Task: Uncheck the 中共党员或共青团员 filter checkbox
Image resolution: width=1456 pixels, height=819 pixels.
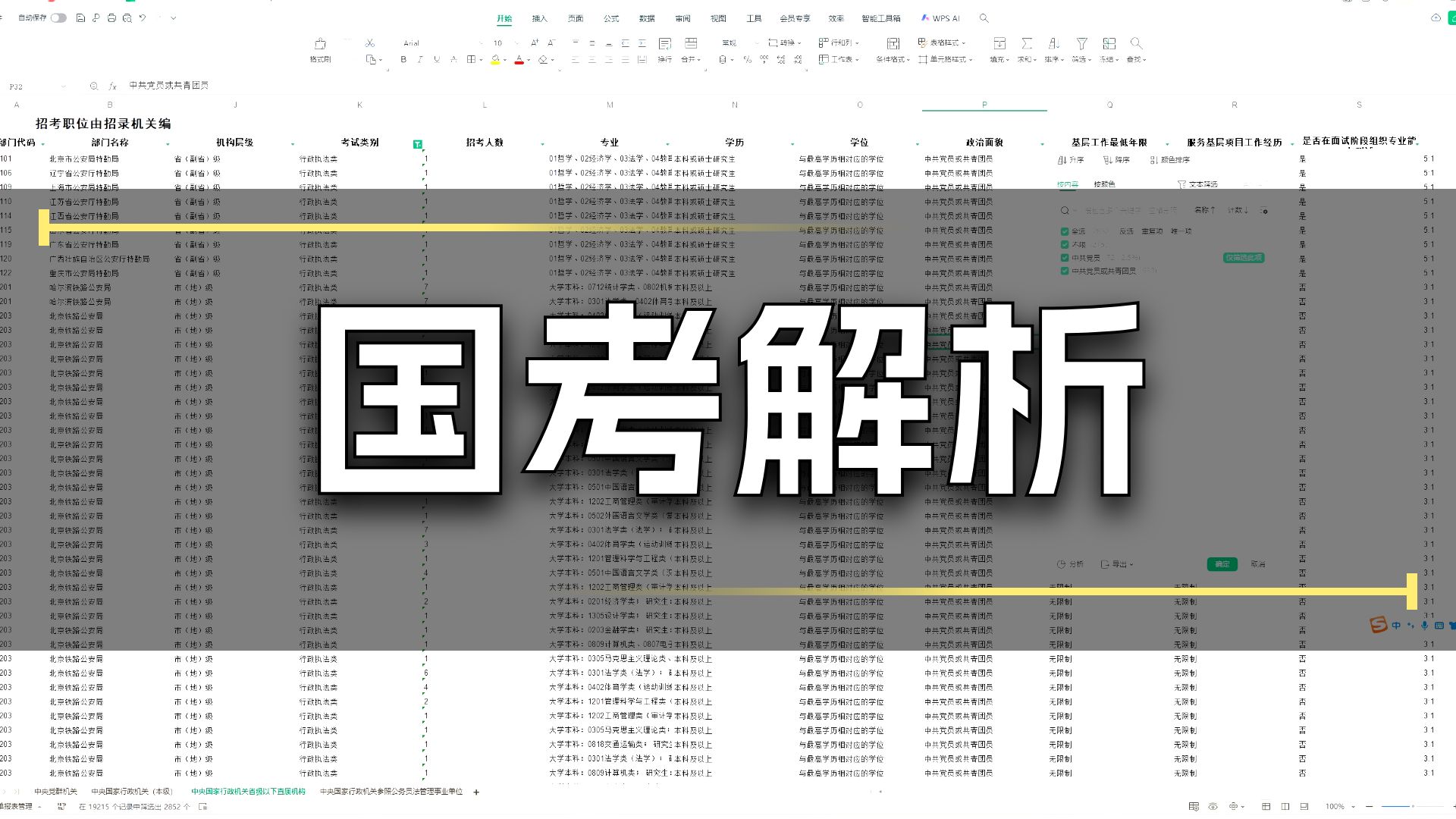Action: pyautogui.click(x=1065, y=271)
